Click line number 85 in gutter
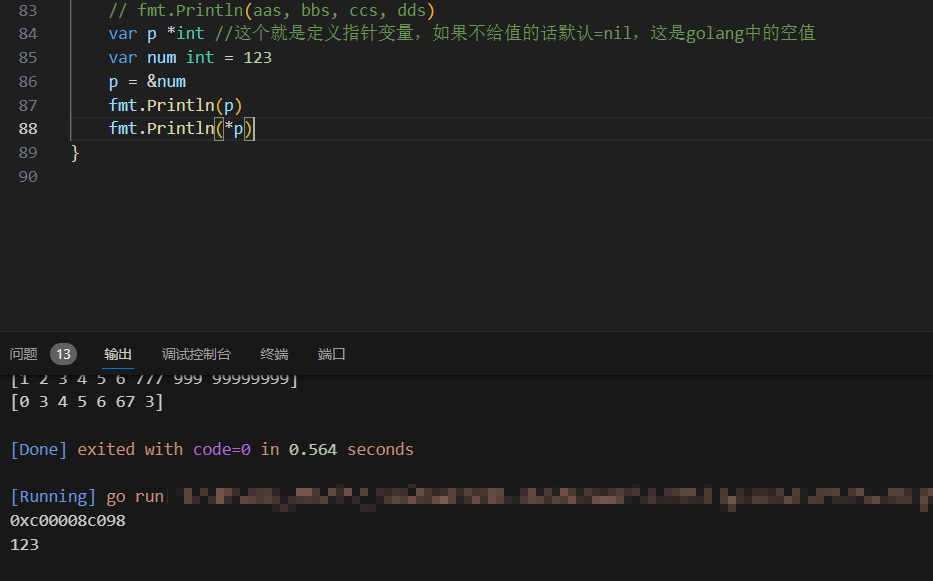Screen dimensions: 933x581 tap(28, 58)
